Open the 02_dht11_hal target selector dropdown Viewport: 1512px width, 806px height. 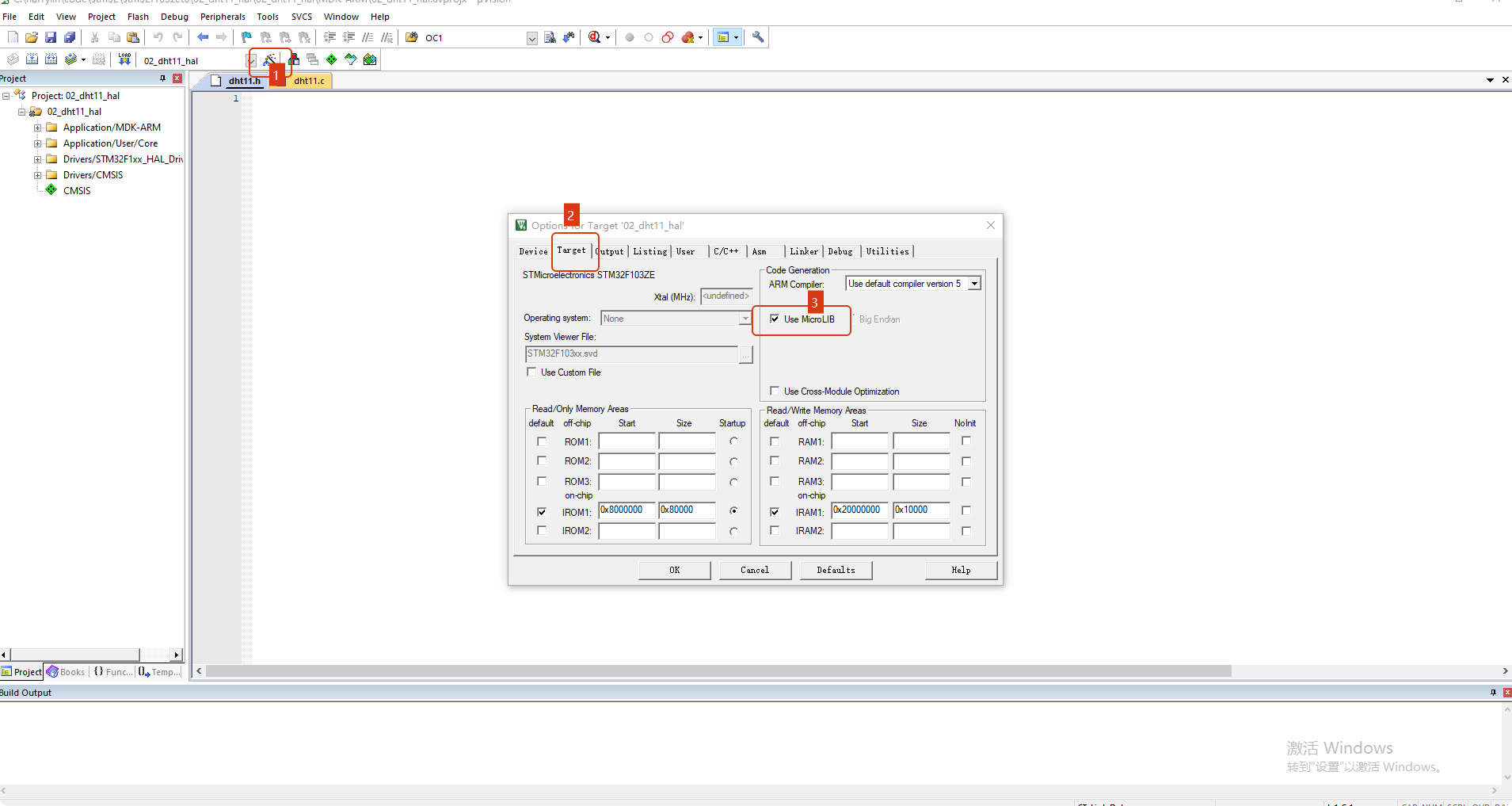(251, 60)
